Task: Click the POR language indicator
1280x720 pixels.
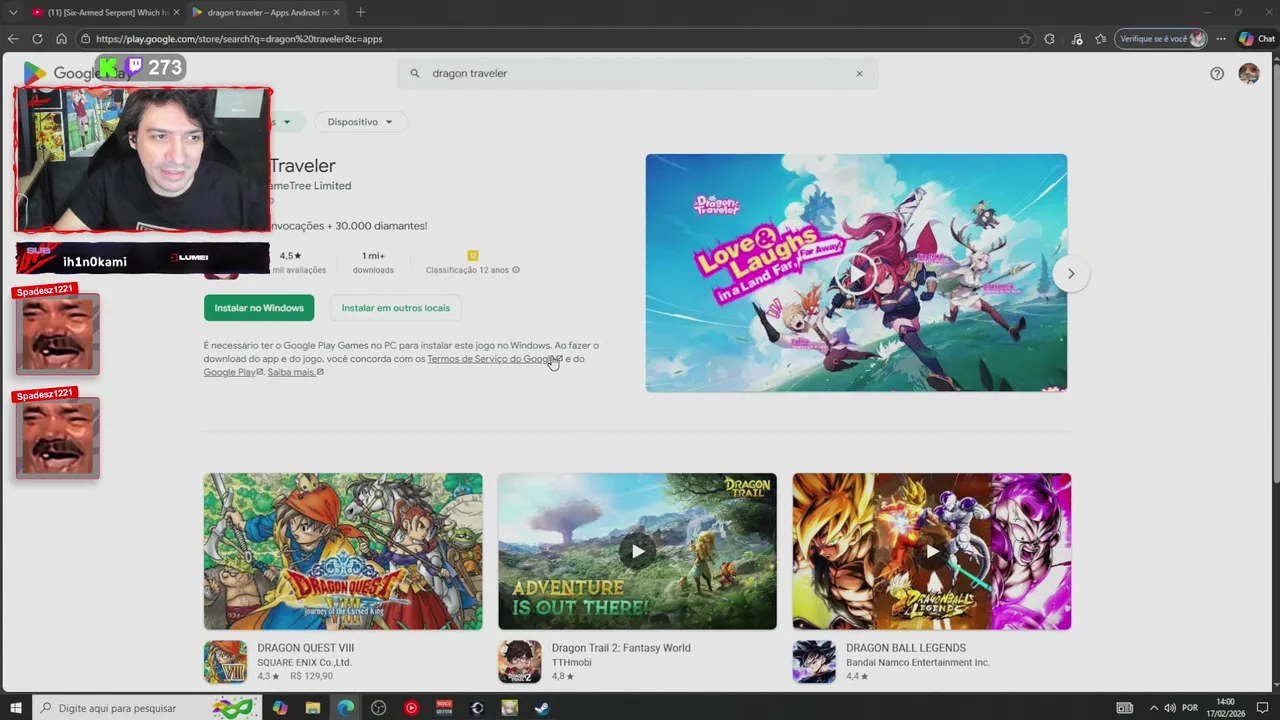Action: click(1190, 708)
